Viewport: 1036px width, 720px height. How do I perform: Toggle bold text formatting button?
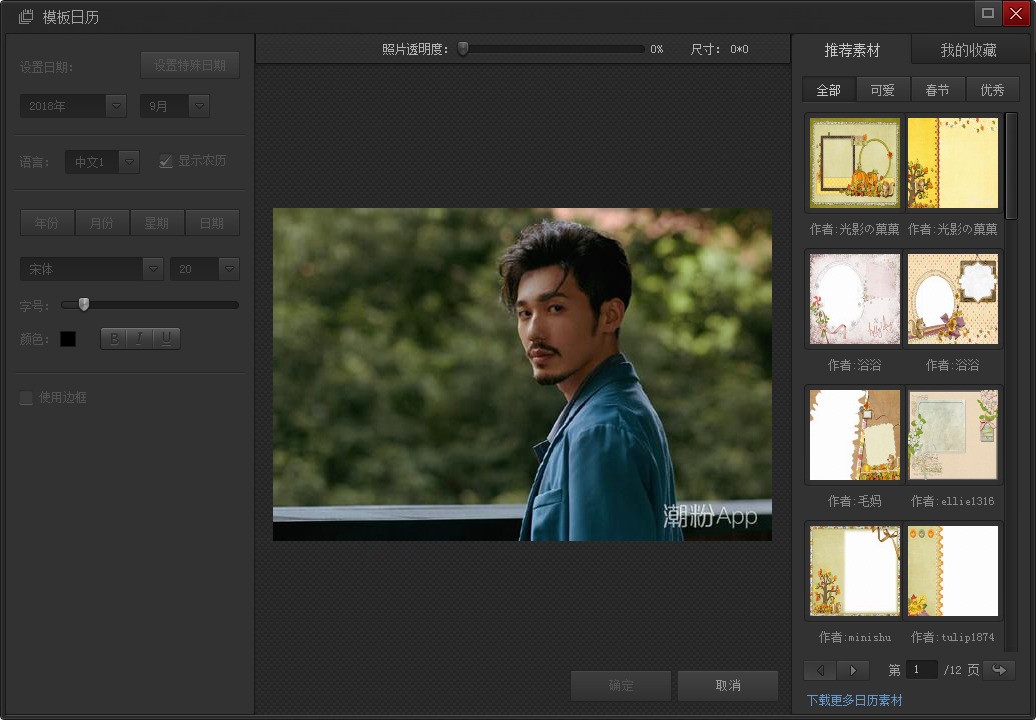point(114,339)
